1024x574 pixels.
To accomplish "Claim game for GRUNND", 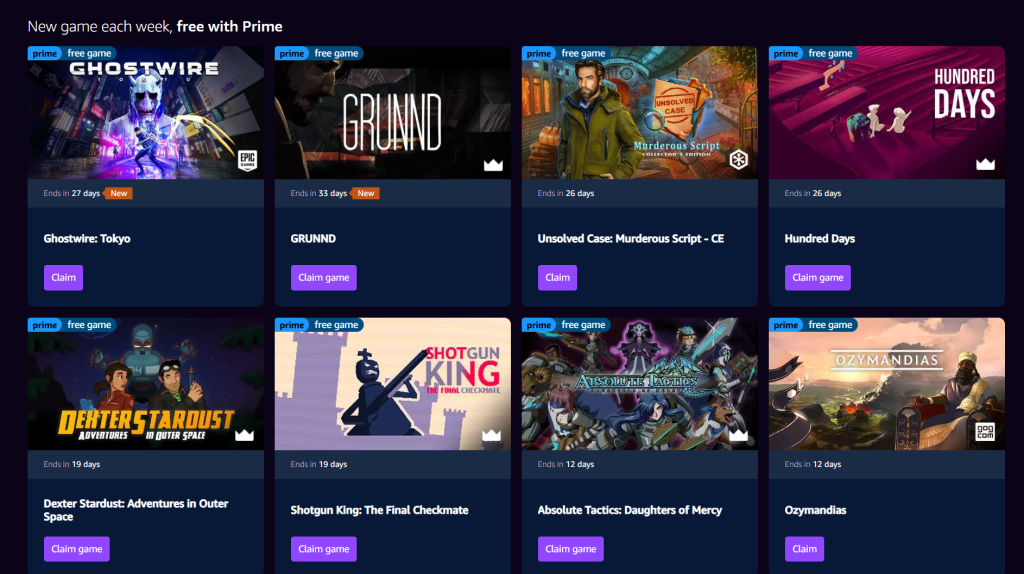I will (323, 278).
